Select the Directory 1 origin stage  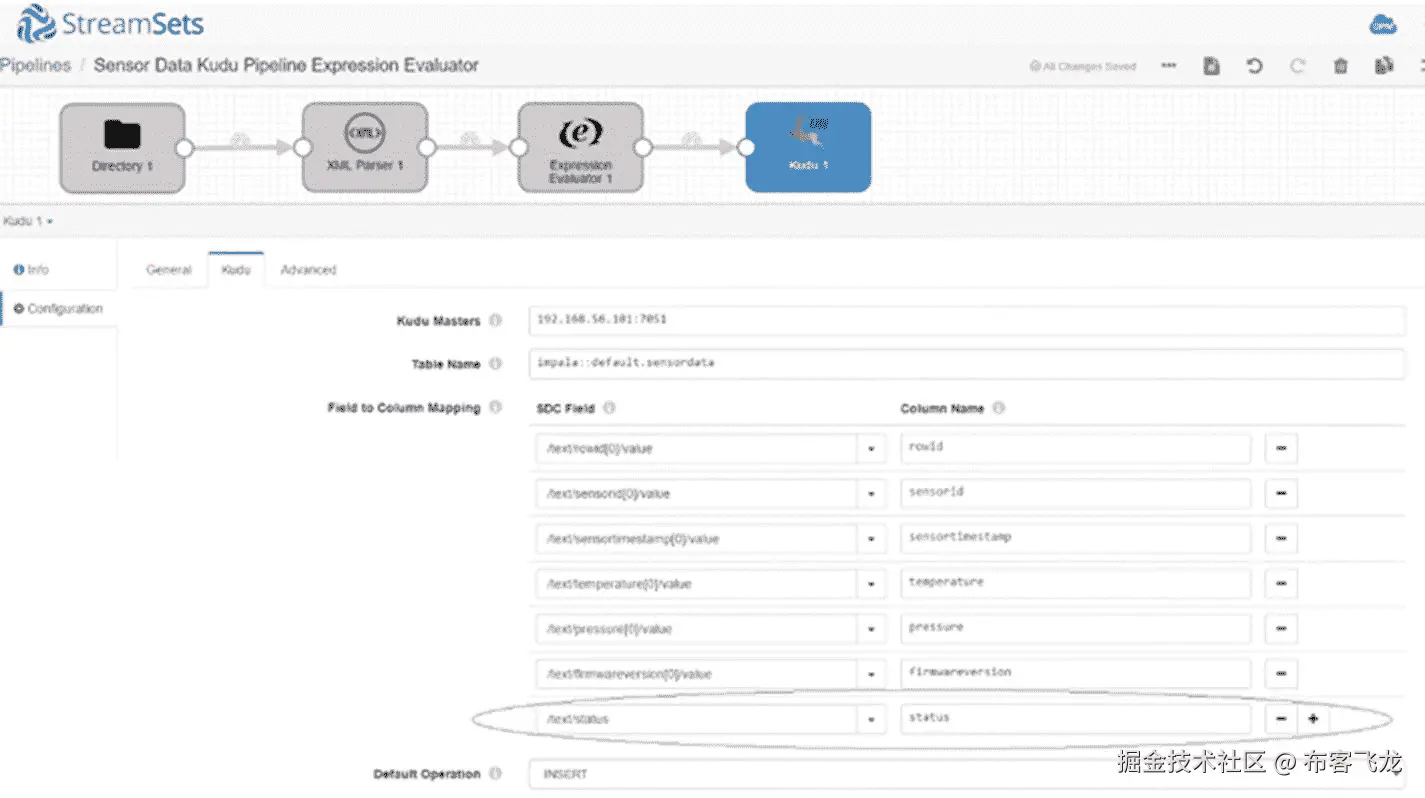point(122,147)
